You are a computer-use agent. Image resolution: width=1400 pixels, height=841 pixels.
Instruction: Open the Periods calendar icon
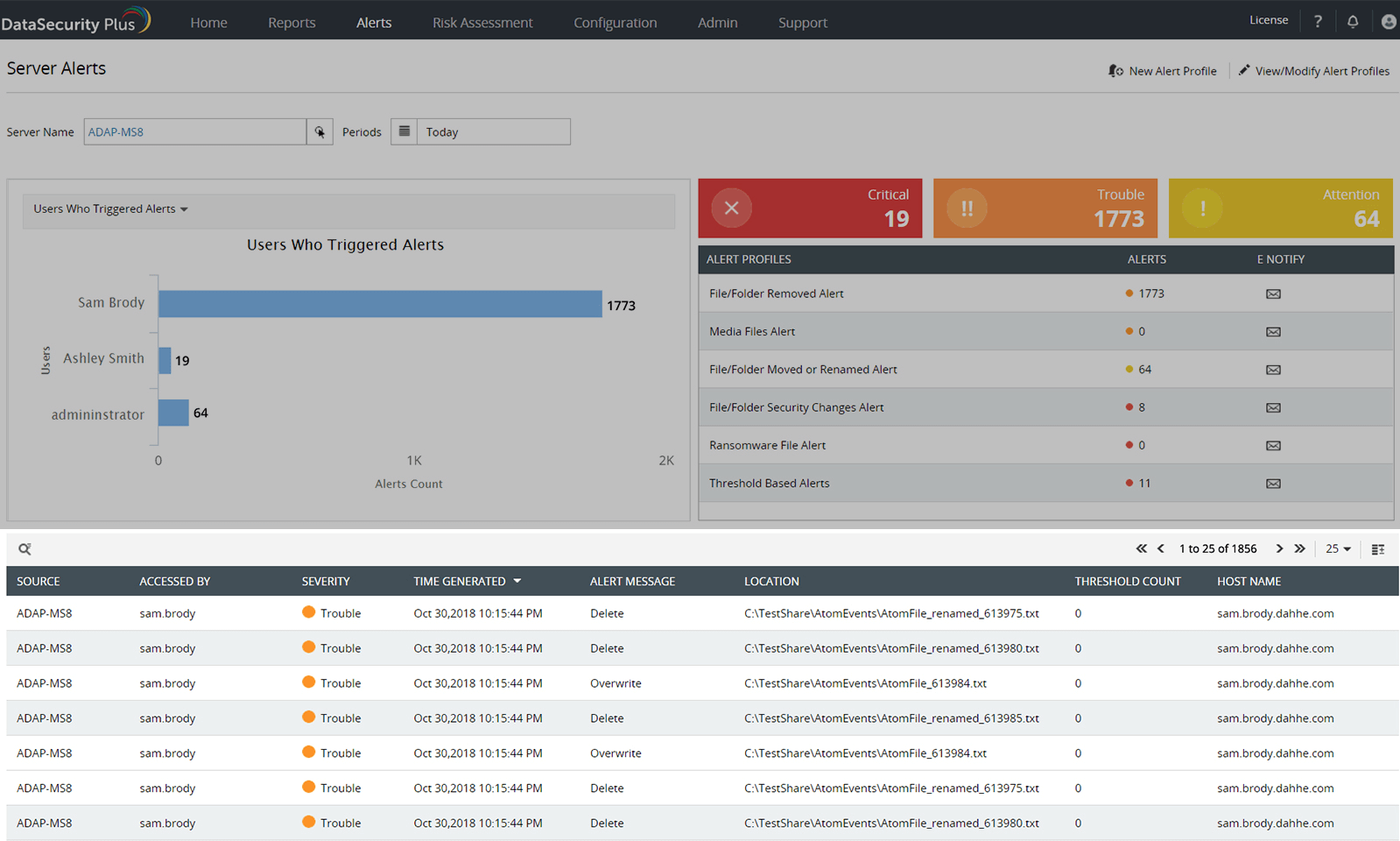[x=405, y=131]
